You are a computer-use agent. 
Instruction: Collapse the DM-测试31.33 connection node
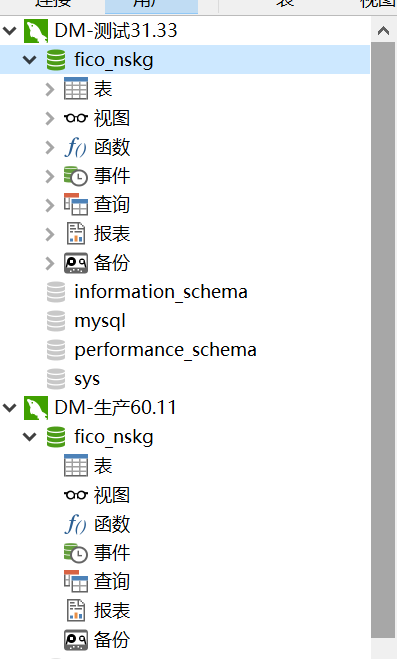click(9, 31)
